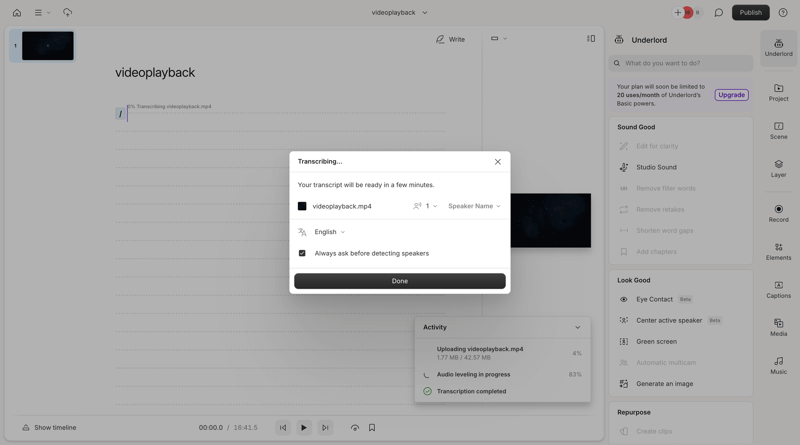800x445 pixels.
Task: Open the hamburger main menu
Action: [x=42, y=13]
